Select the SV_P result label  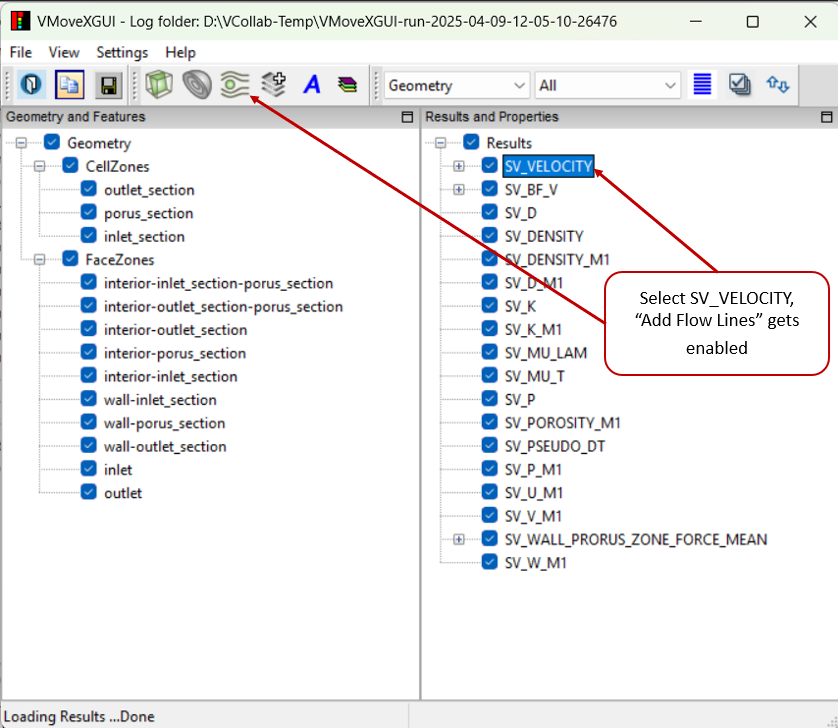coord(520,400)
